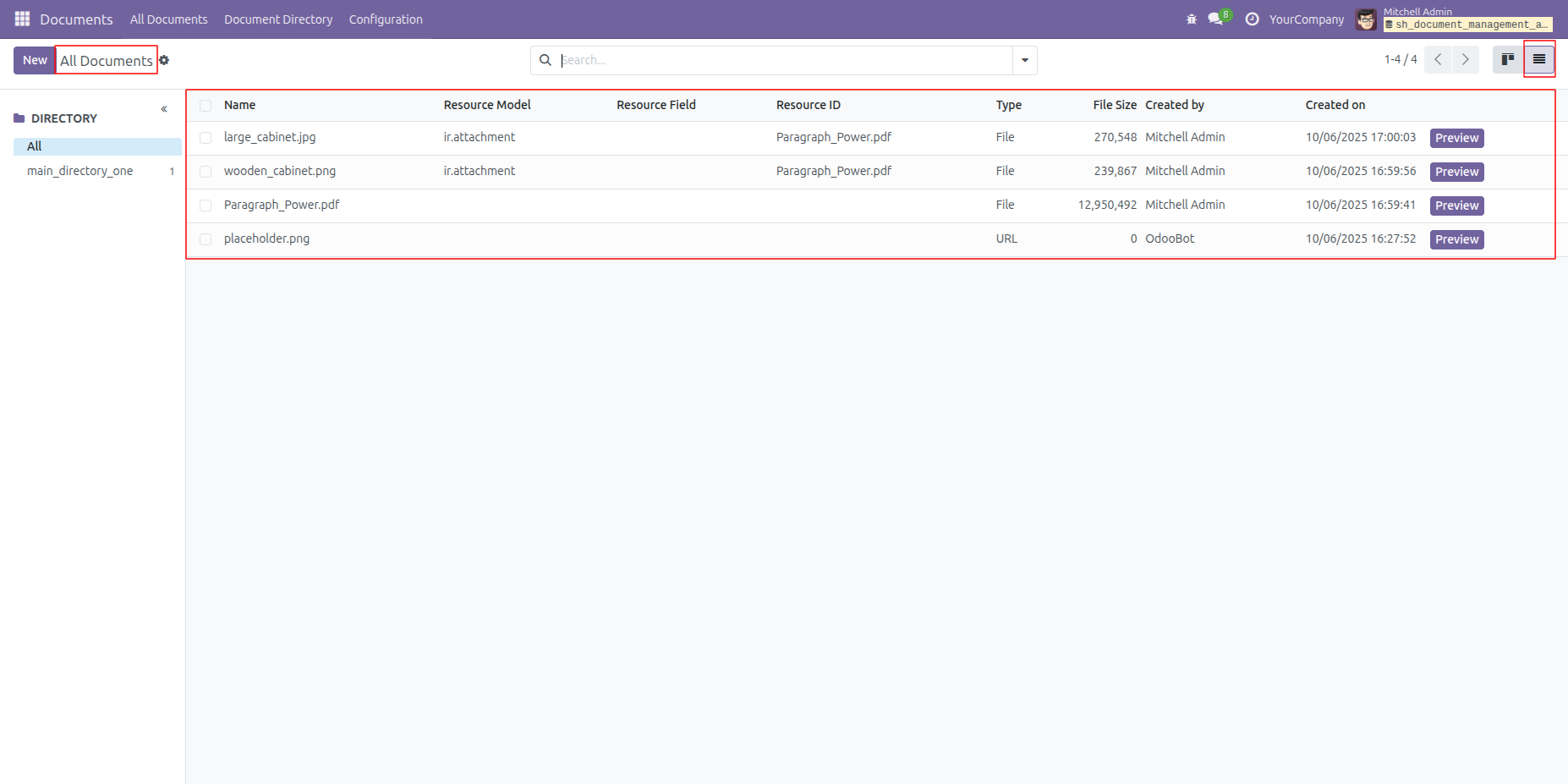Viewport: 1568px width, 784px height.
Task: Open the Configuration menu
Action: pos(386,19)
